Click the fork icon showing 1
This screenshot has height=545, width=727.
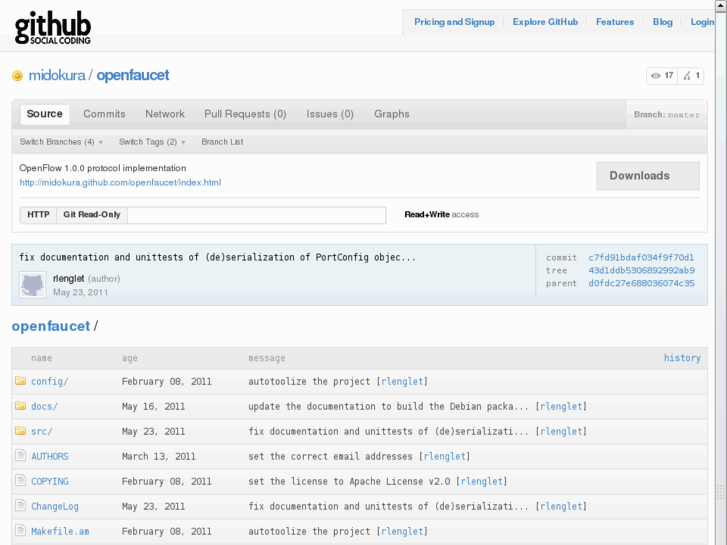point(687,76)
